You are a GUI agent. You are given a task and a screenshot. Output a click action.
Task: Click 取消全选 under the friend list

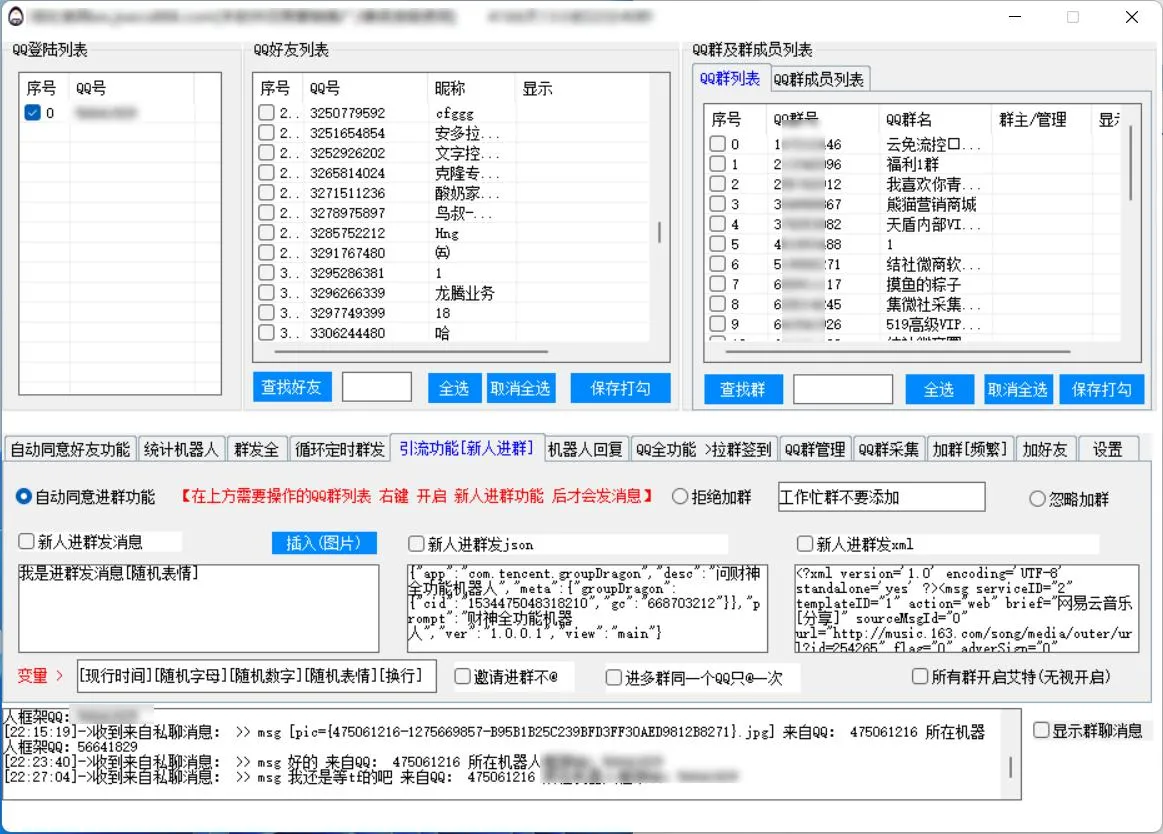520,388
